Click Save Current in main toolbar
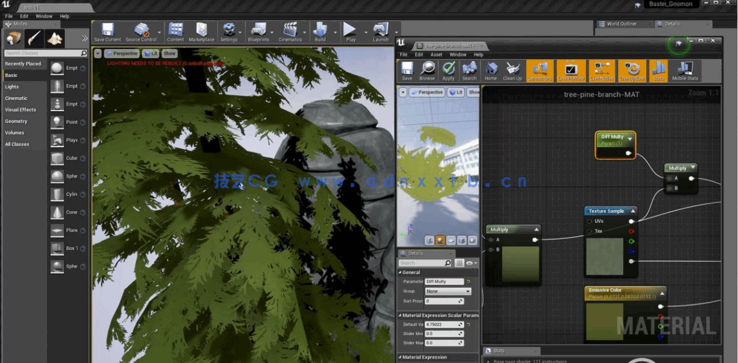The height and width of the screenshot is (363, 738). tap(107, 32)
